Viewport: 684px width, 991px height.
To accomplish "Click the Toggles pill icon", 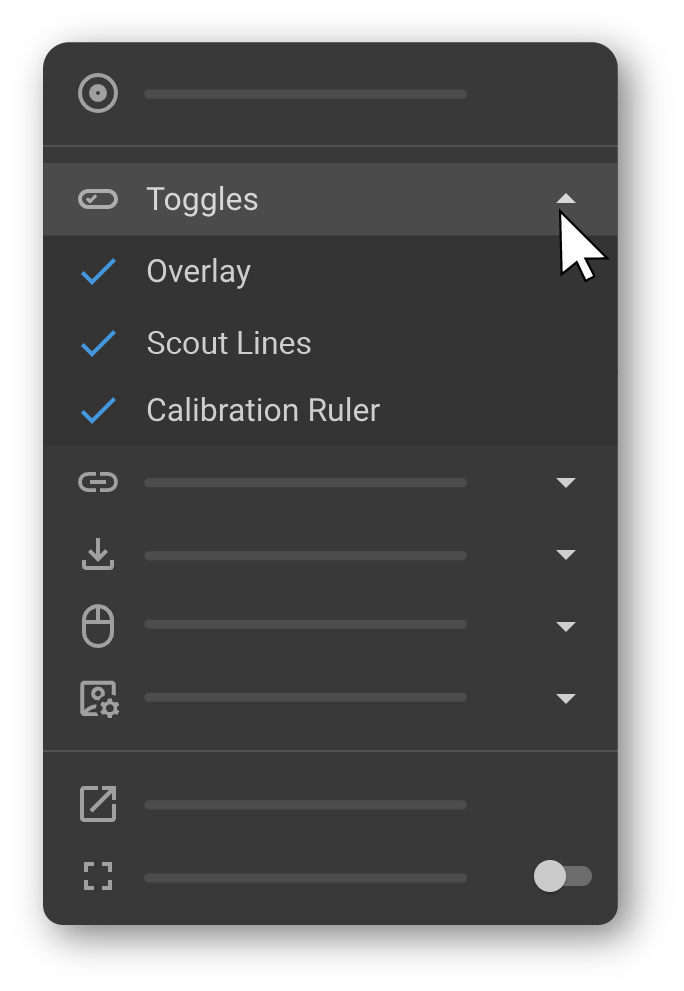I will [x=98, y=199].
